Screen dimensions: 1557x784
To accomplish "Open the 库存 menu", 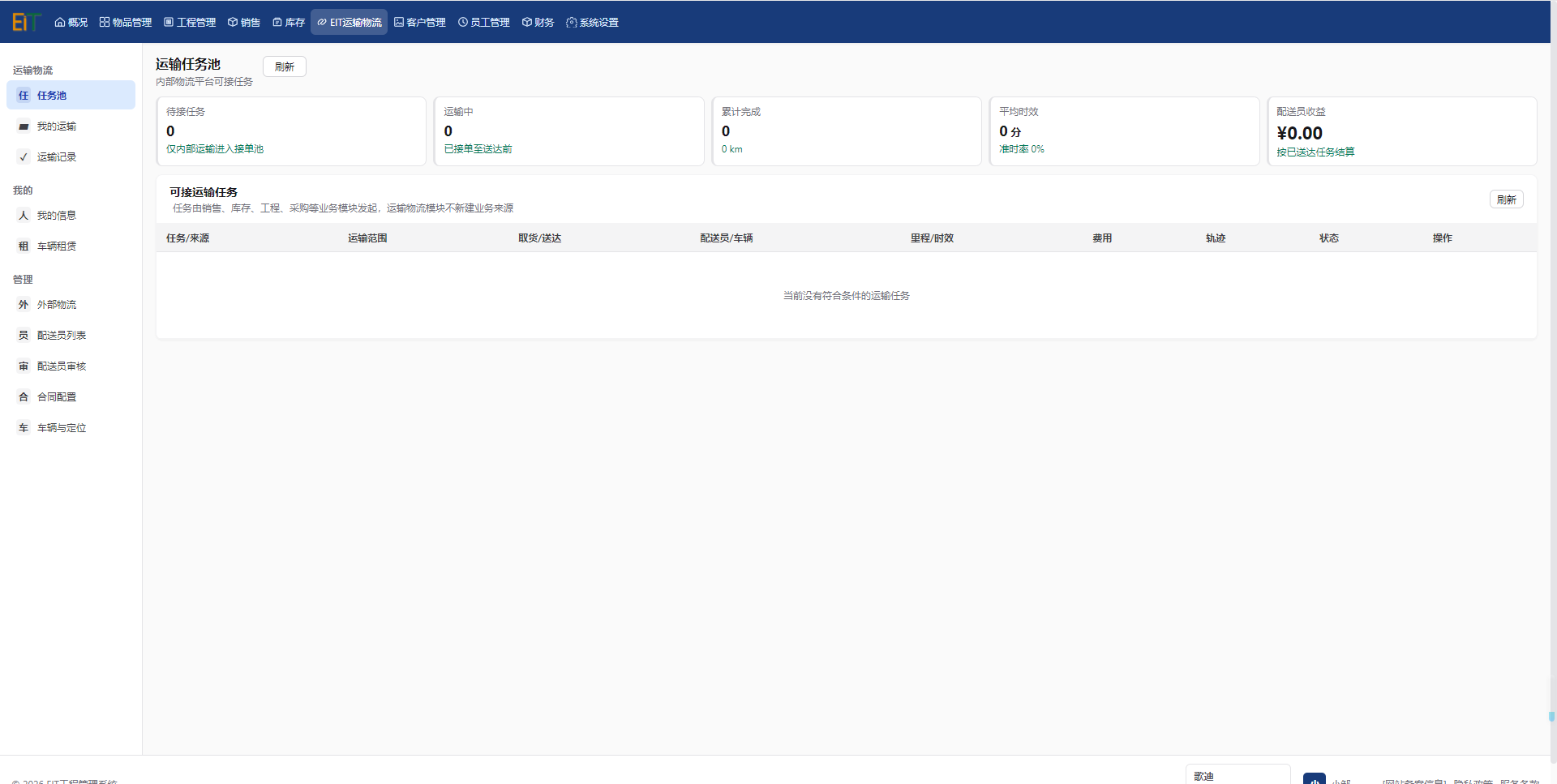I will 289,22.
